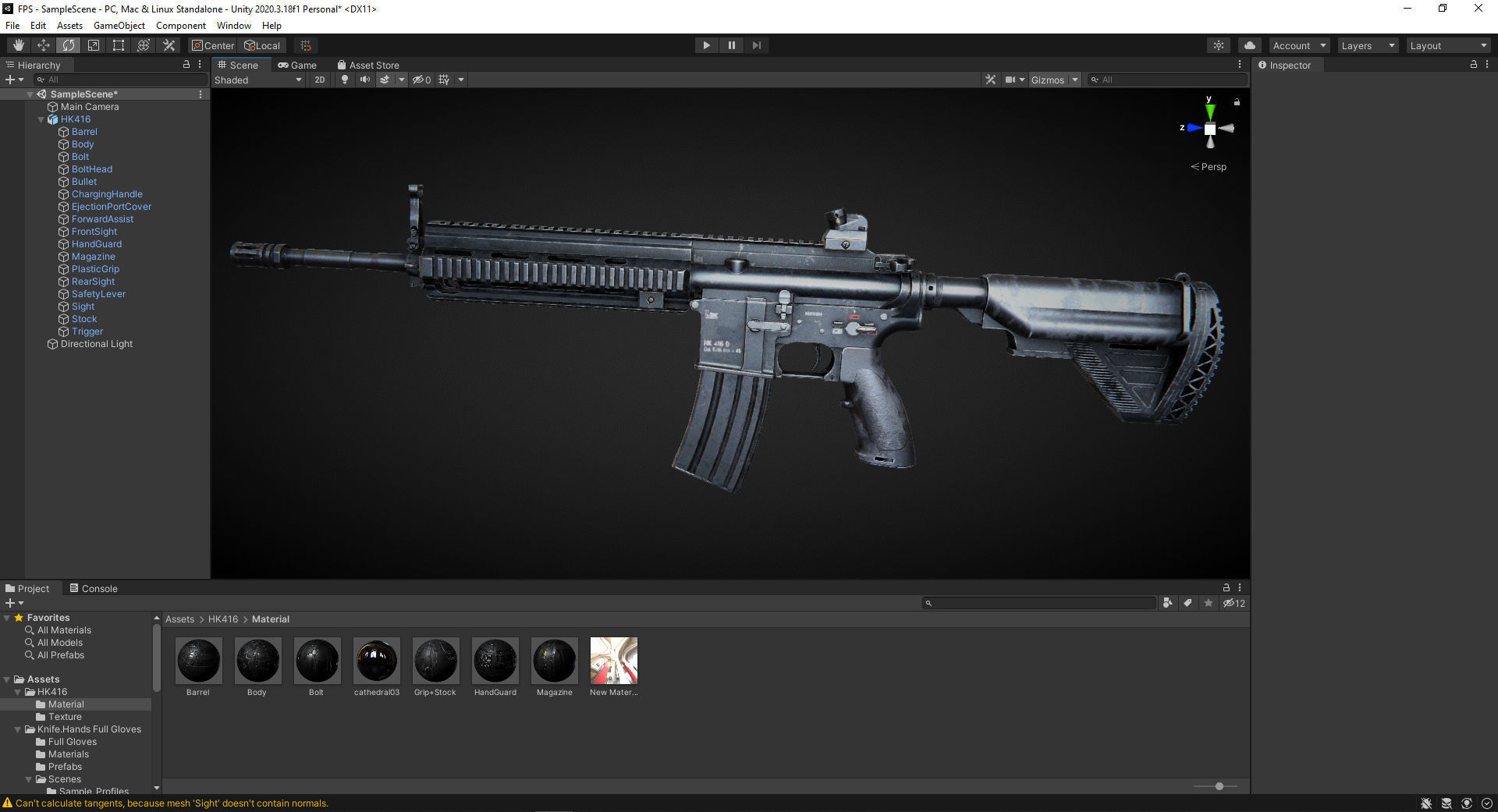Click the Step frame button

pos(756,45)
